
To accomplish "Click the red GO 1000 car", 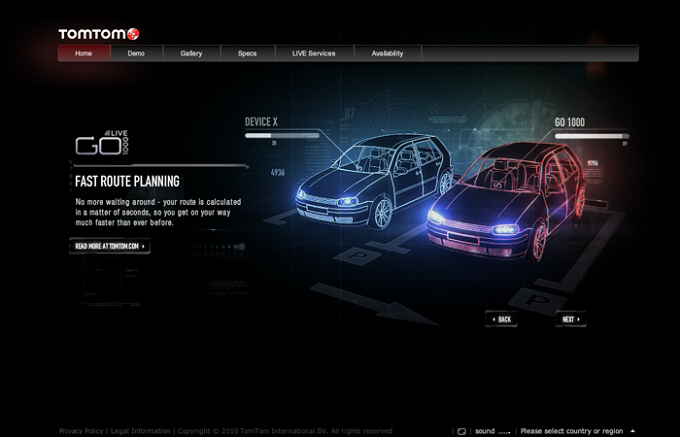I will point(507,202).
